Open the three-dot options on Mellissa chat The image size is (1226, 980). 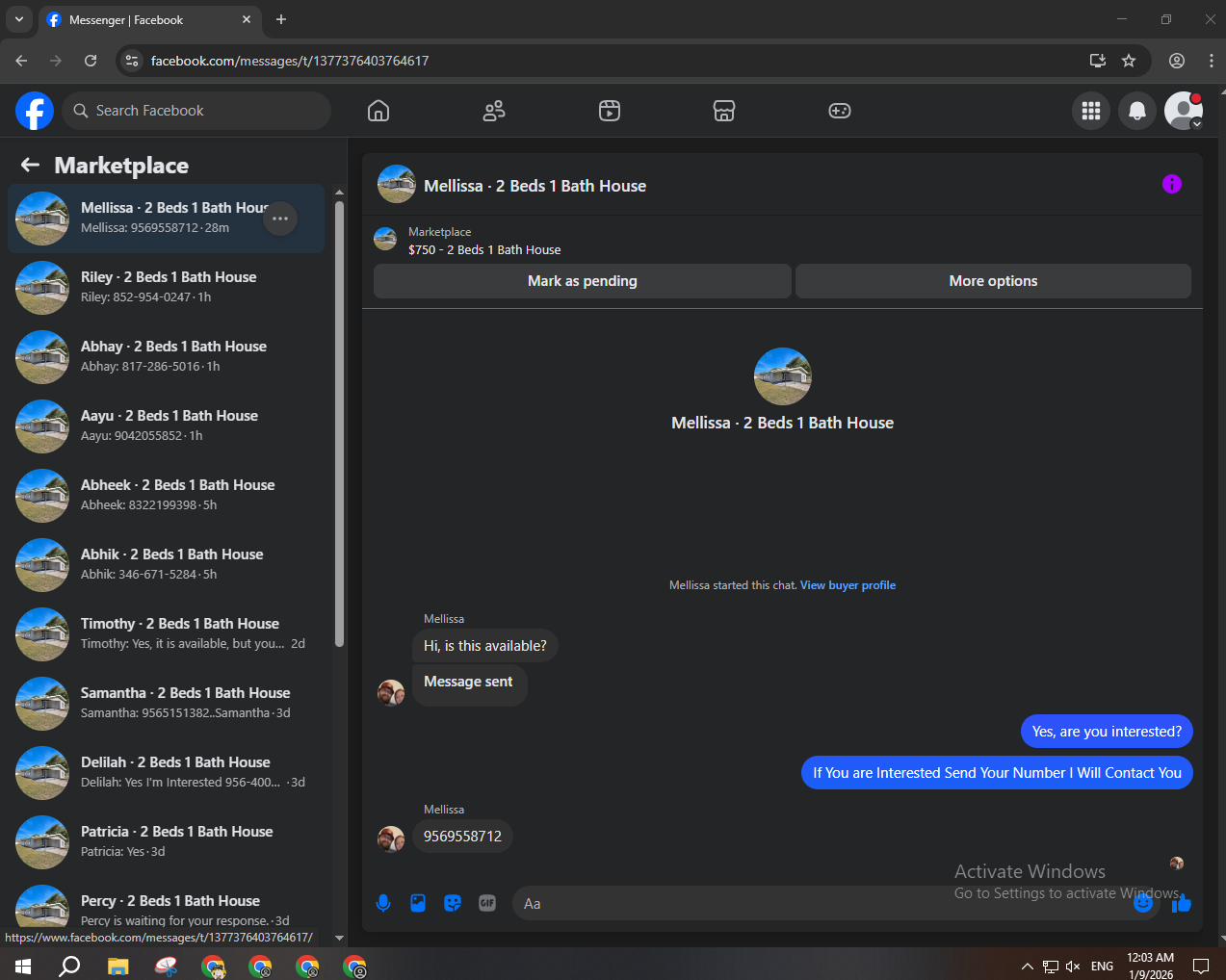pos(280,219)
